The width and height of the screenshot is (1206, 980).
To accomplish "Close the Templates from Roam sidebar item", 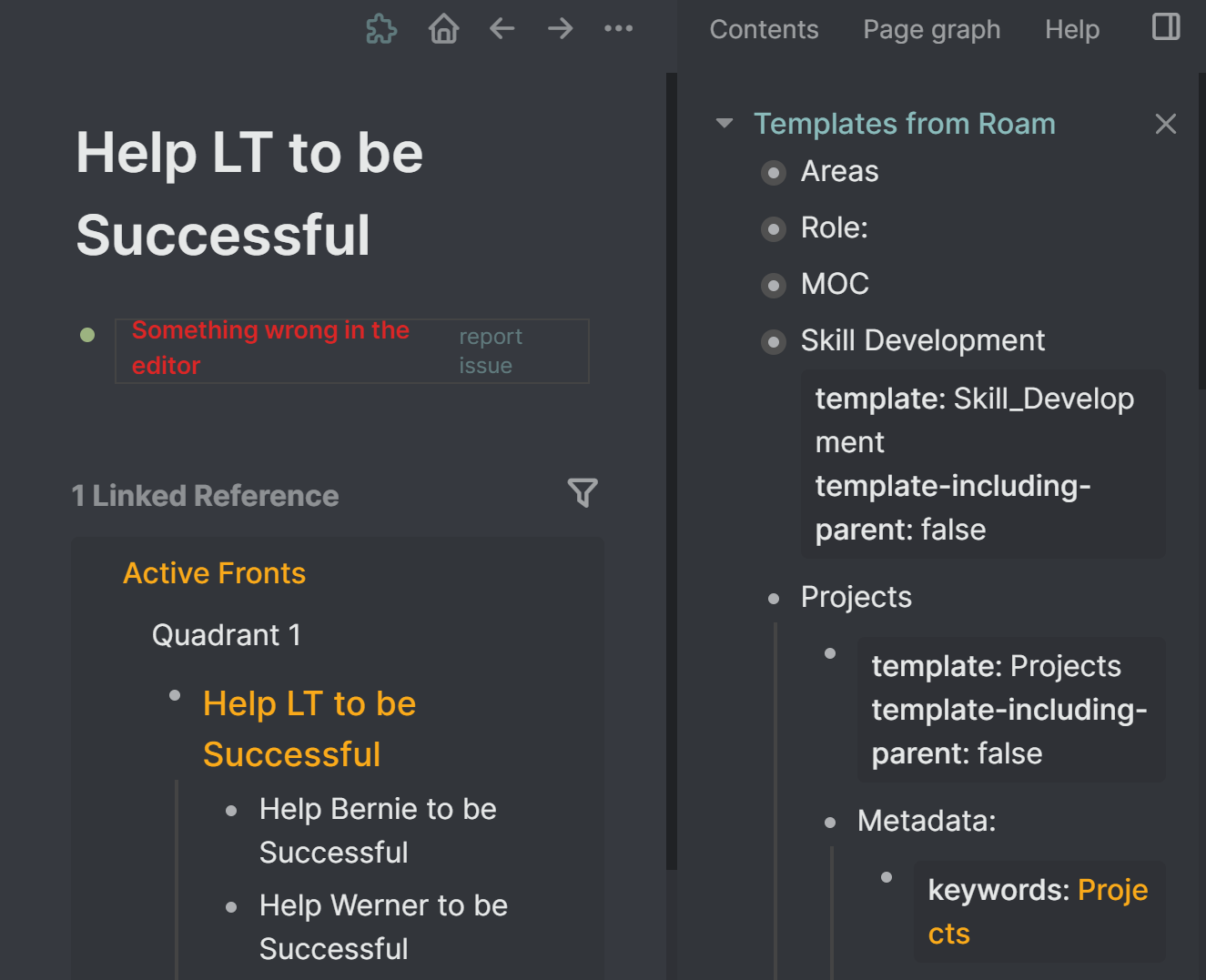I will [x=1166, y=124].
